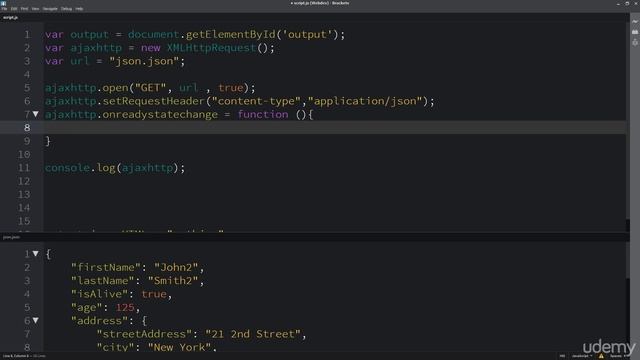Select the json.json pane header
640x360 pixels.
pyautogui.click(x=11, y=237)
